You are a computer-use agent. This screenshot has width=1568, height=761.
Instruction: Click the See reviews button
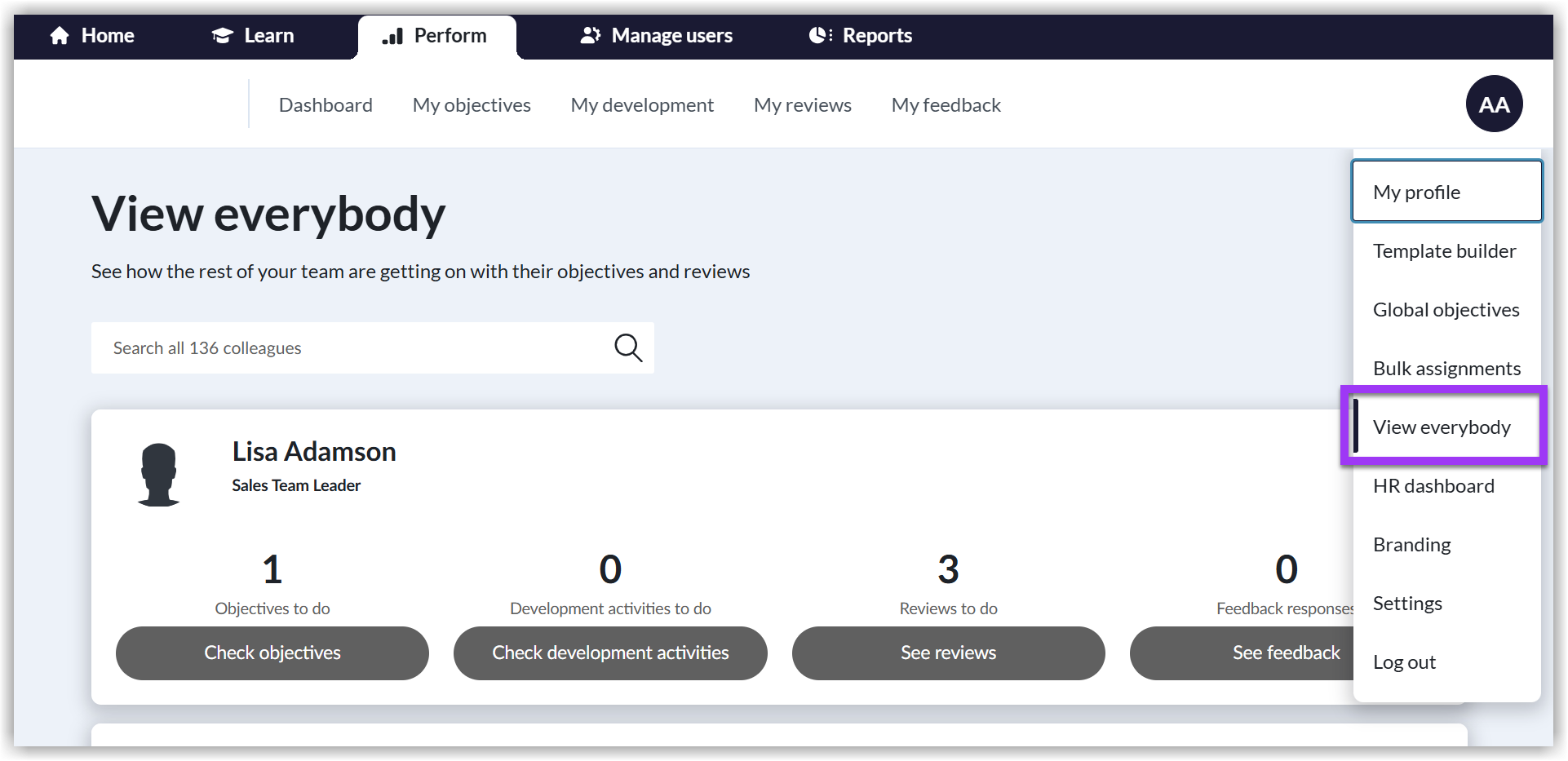pyautogui.click(x=948, y=653)
